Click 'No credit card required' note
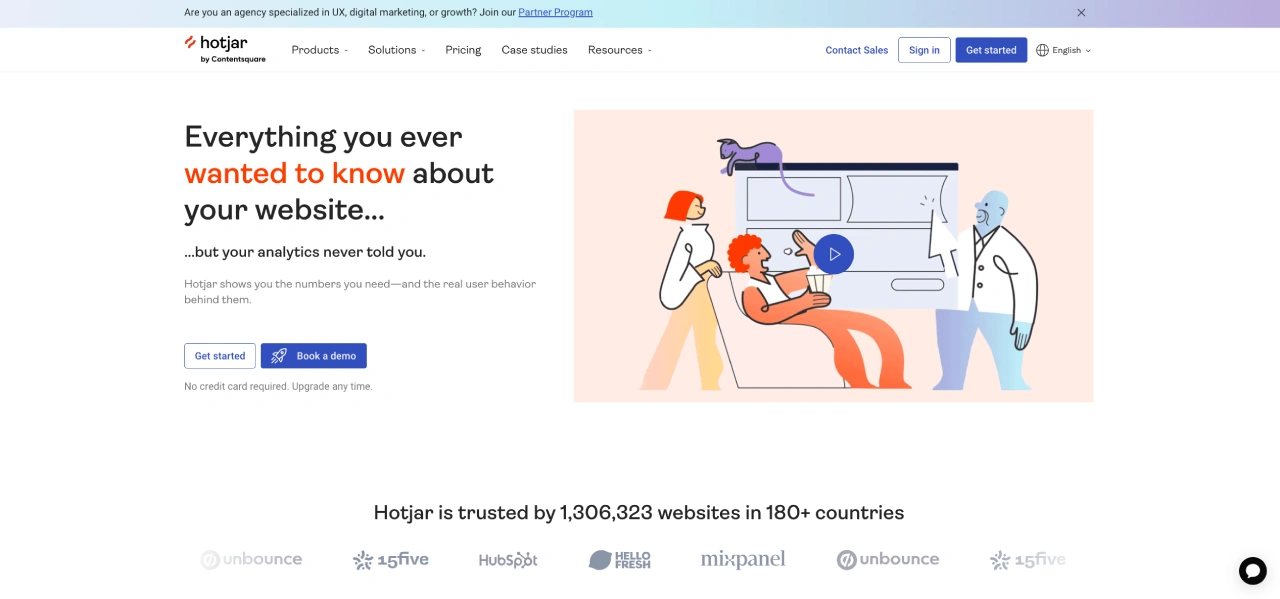 [278, 386]
